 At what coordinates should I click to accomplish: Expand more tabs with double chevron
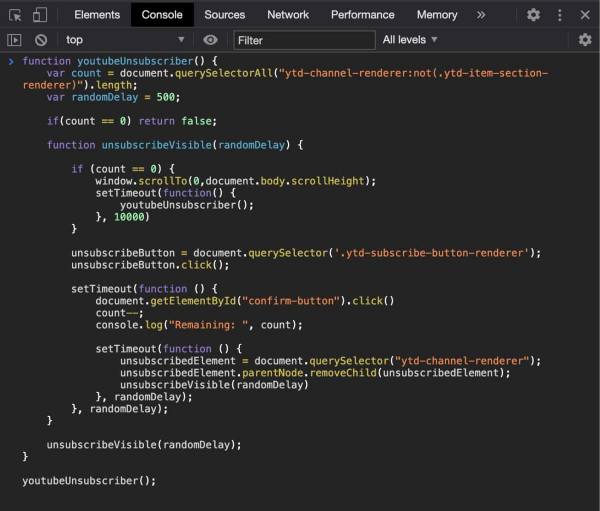coord(481,15)
